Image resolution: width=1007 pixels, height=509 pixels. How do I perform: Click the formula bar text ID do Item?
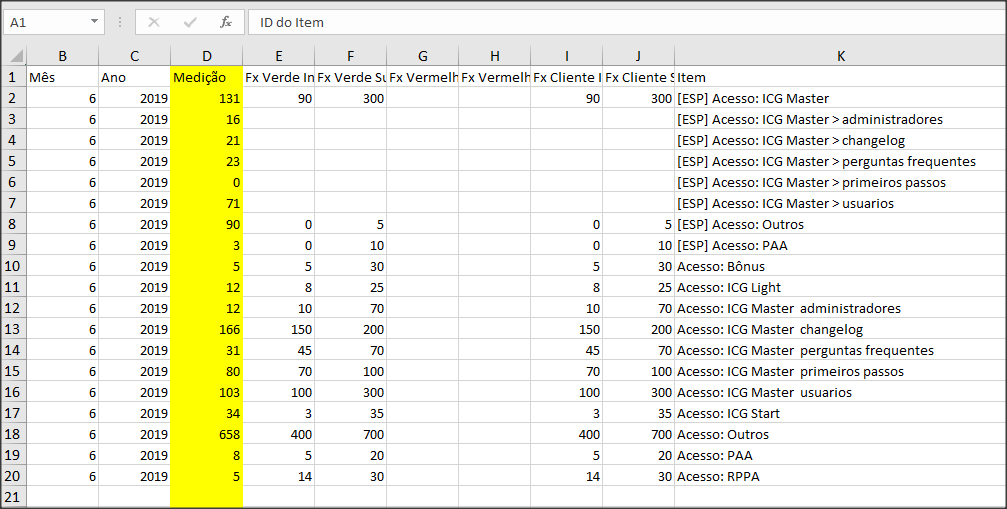[x=292, y=22]
